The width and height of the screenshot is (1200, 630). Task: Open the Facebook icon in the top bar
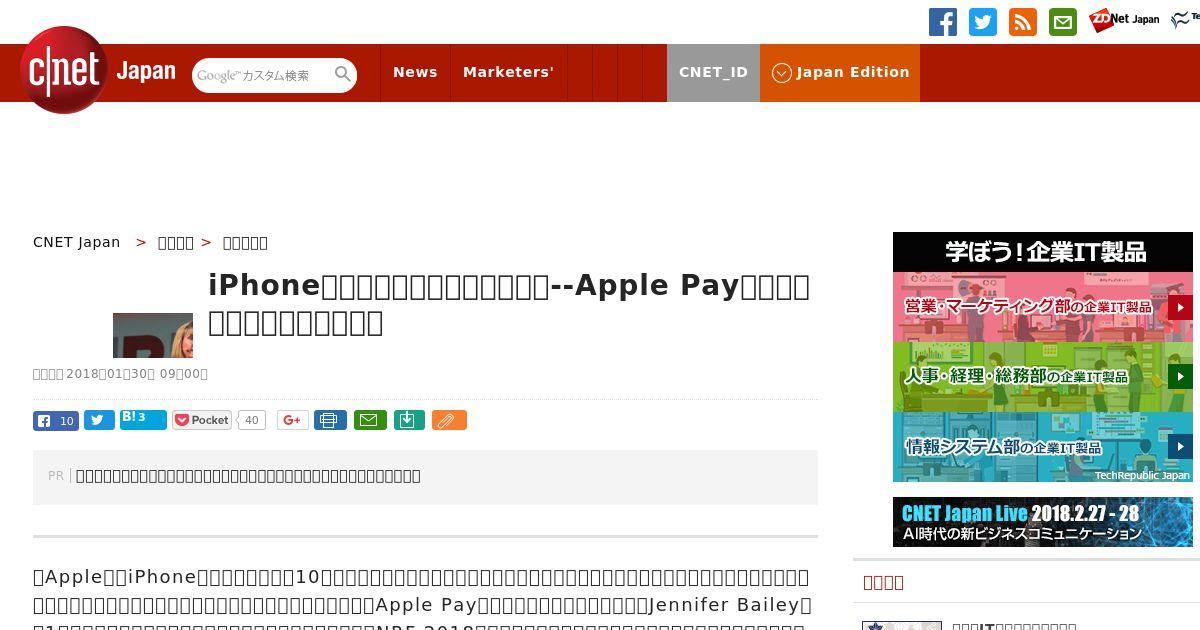click(x=943, y=22)
